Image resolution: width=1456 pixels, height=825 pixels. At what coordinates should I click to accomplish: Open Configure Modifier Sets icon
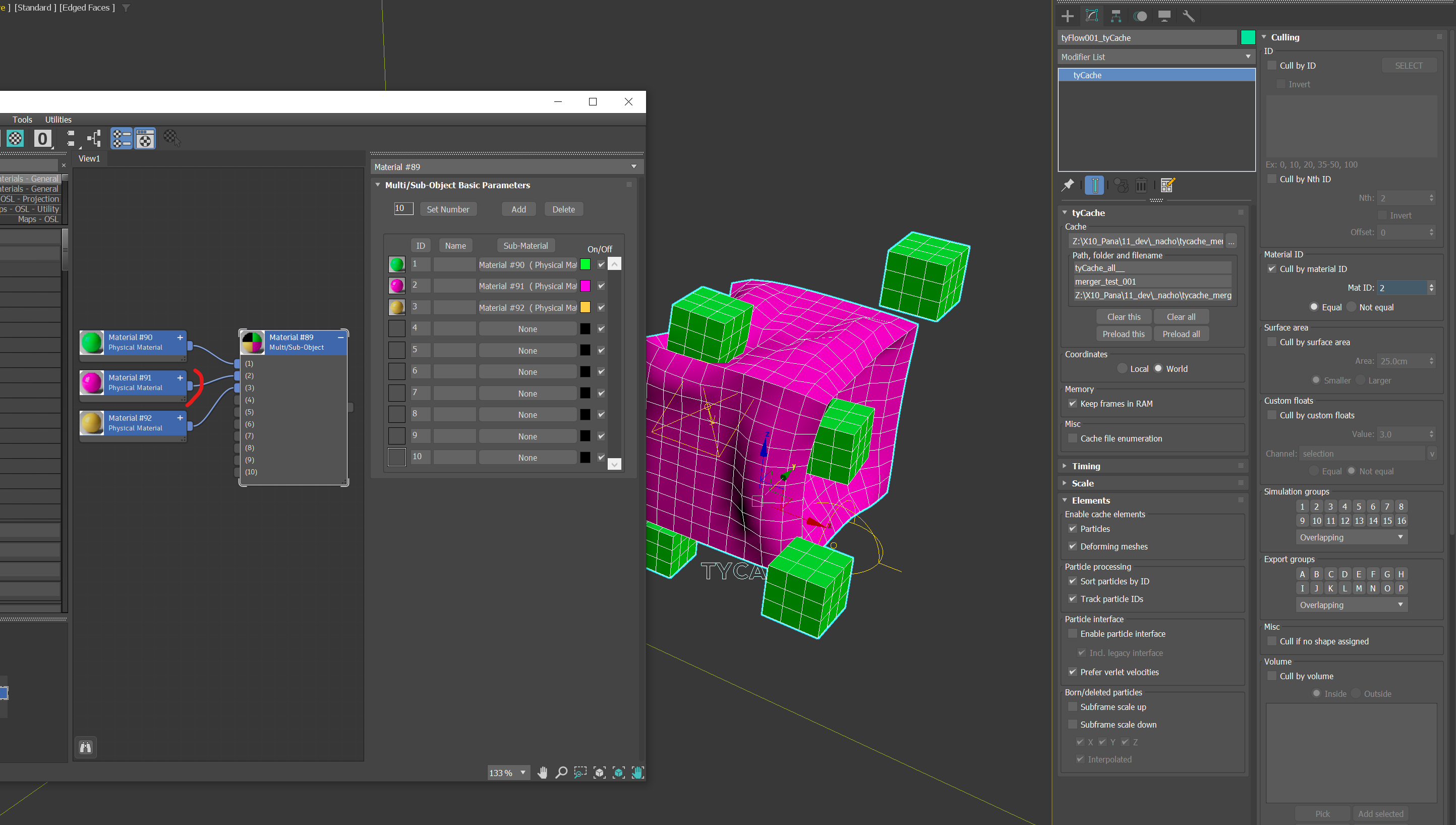pyautogui.click(x=1168, y=185)
